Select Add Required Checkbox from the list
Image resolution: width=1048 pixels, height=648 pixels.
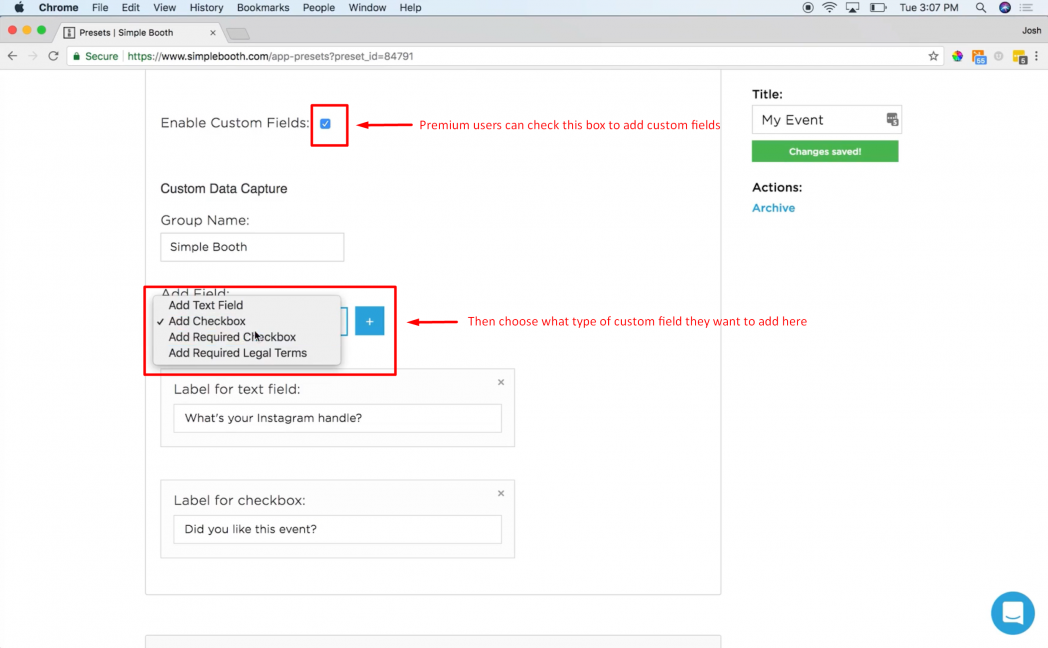(x=231, y=337)
